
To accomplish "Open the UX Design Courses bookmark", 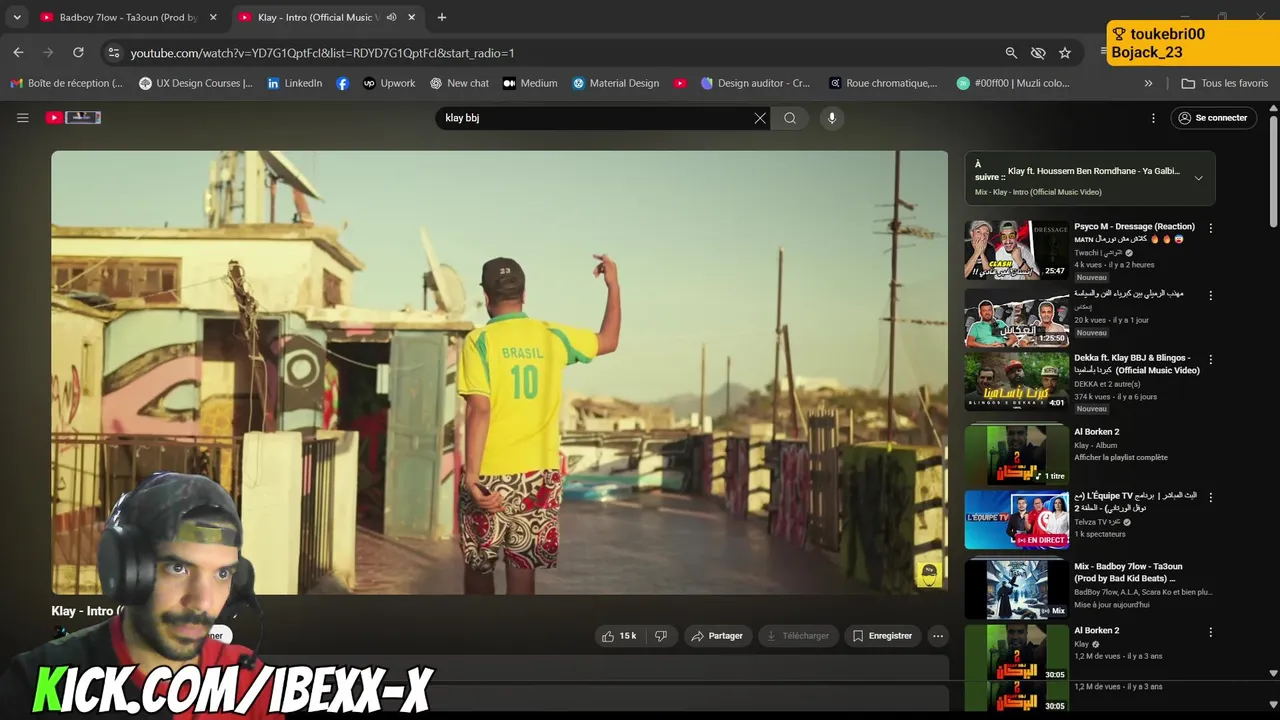I will click(x=196, y=84).
